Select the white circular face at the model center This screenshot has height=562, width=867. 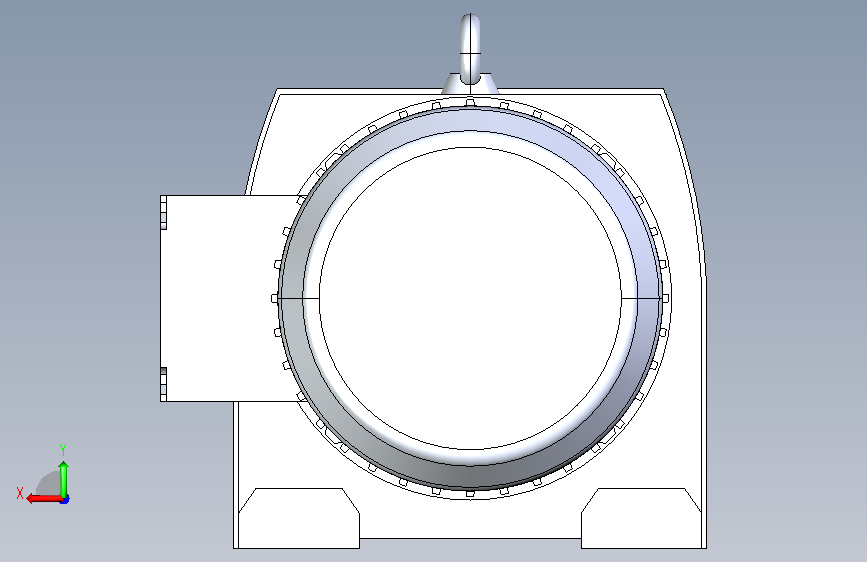click(470, 298)
